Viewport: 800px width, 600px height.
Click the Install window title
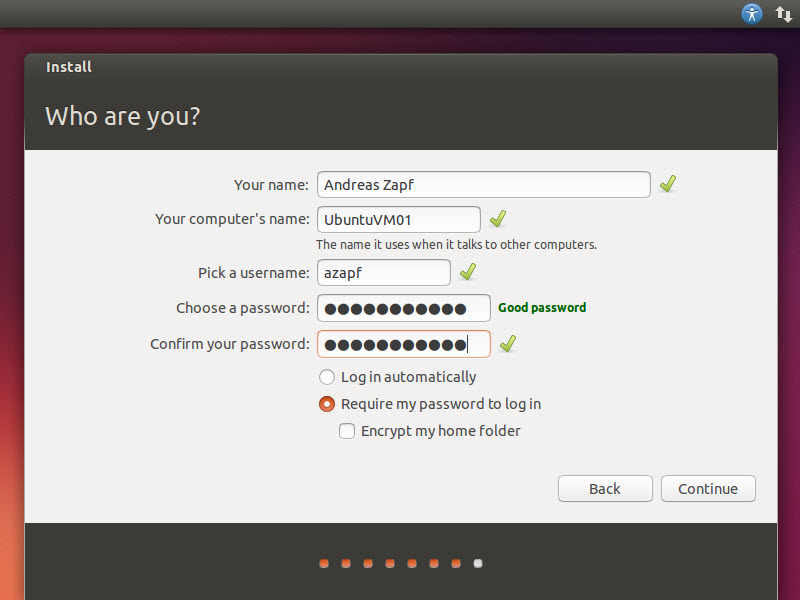(69, 67)
